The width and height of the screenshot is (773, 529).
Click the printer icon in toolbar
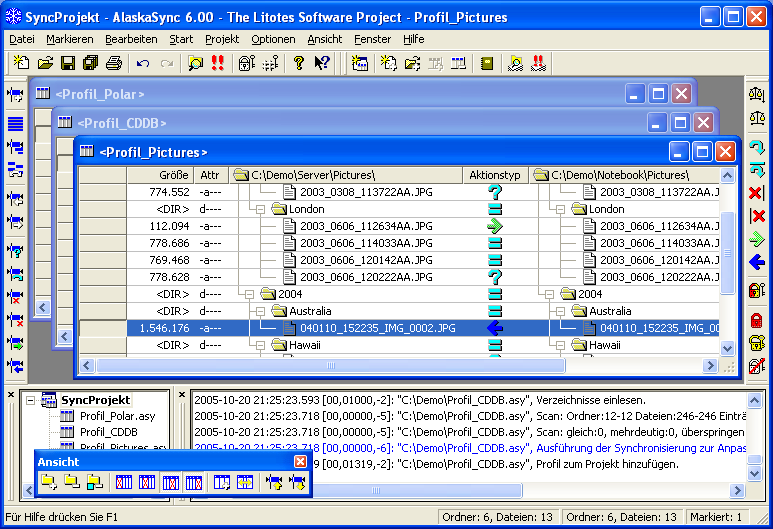coord(114,63)
